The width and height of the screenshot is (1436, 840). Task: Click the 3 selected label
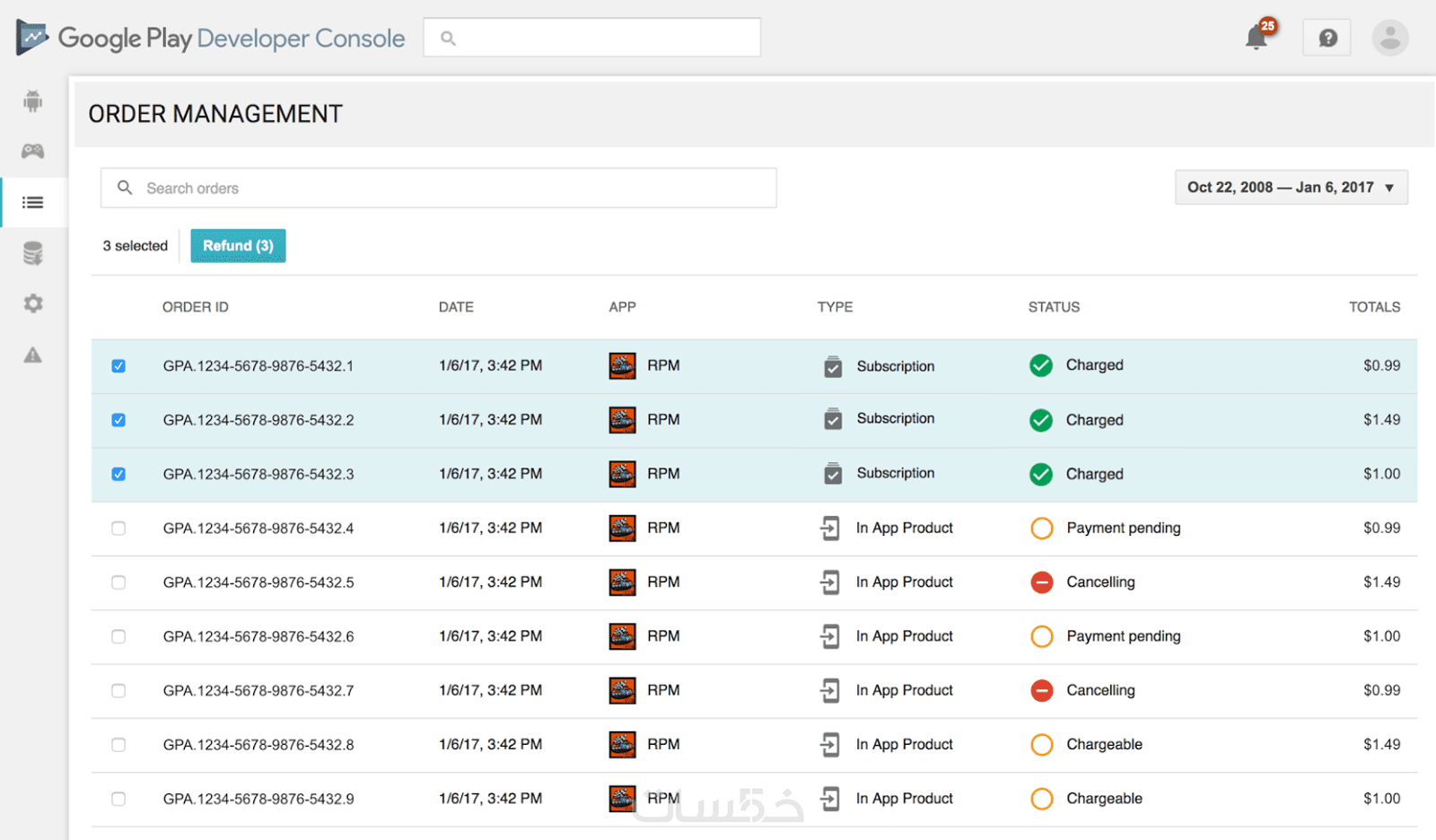point(135,245)
